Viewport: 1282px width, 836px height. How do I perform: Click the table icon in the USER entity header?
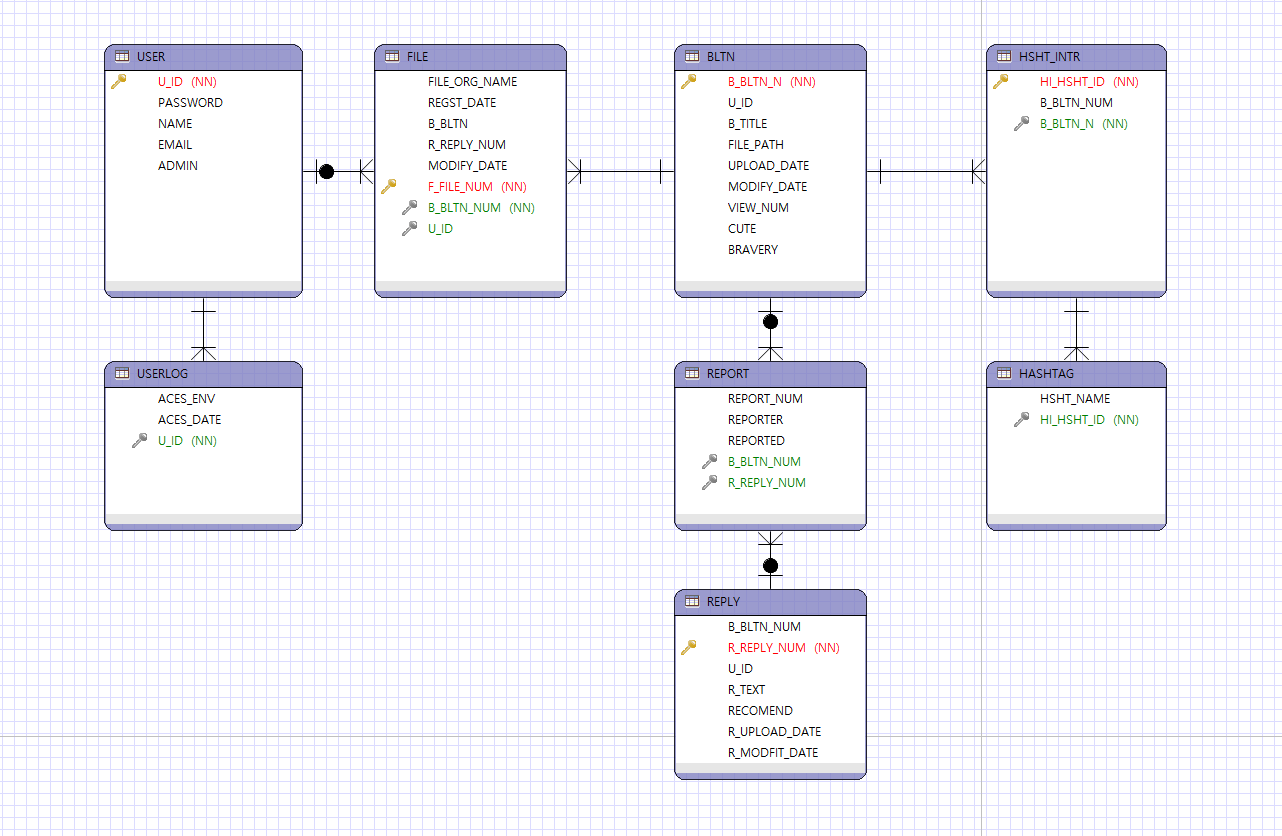coord(121,56)
